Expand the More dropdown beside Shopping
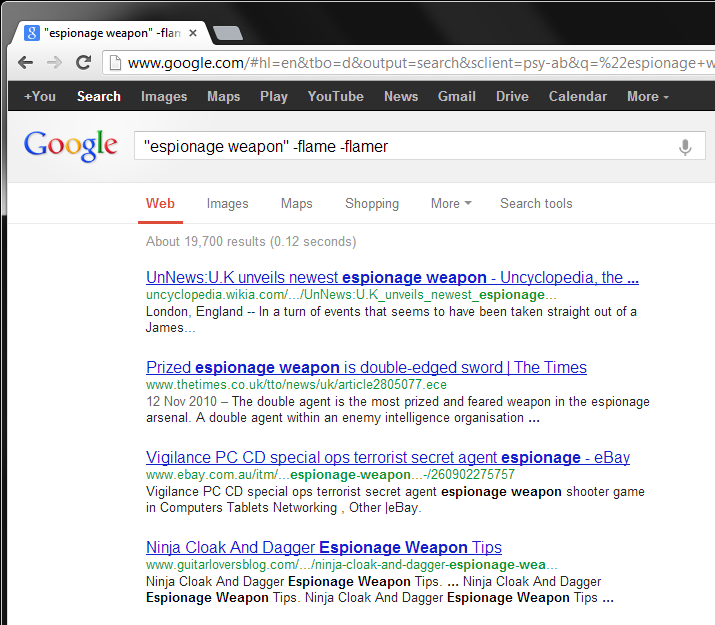Screen dimensions: 715x625 450,203
